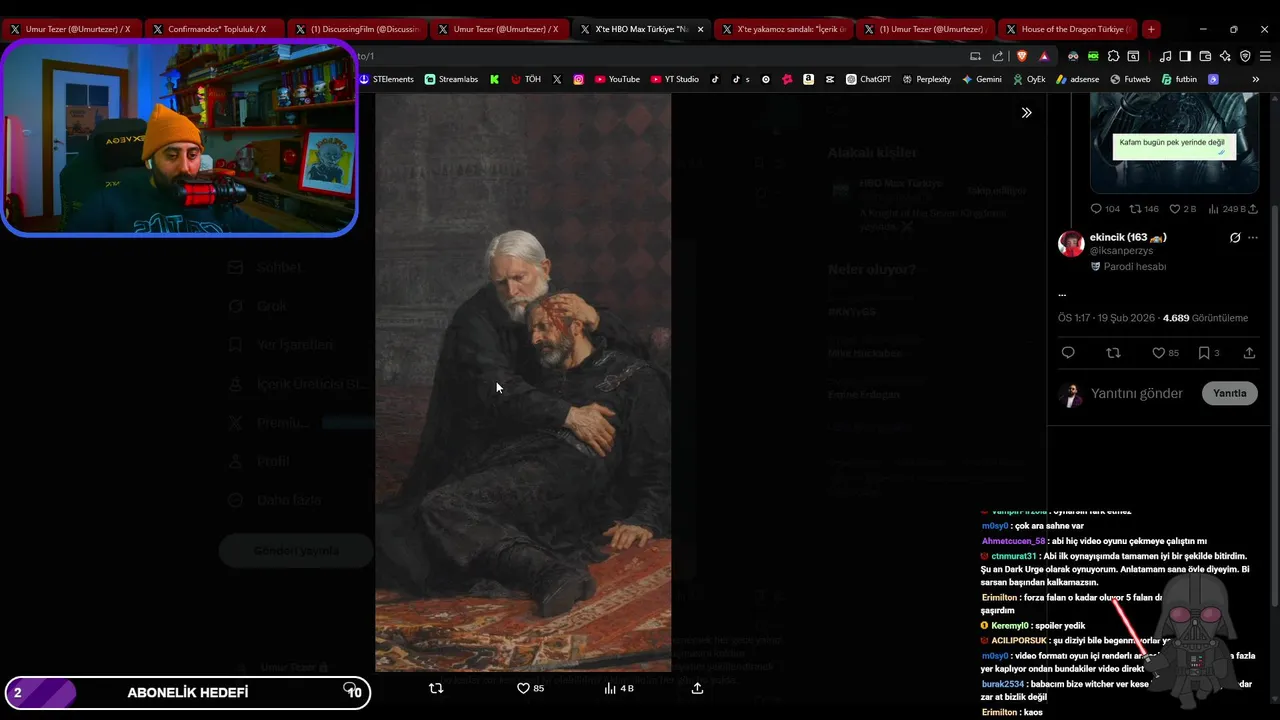1280x720 pixels.
Task: Open Leo AI sparkle icon
Action: tap(1225, 56)
